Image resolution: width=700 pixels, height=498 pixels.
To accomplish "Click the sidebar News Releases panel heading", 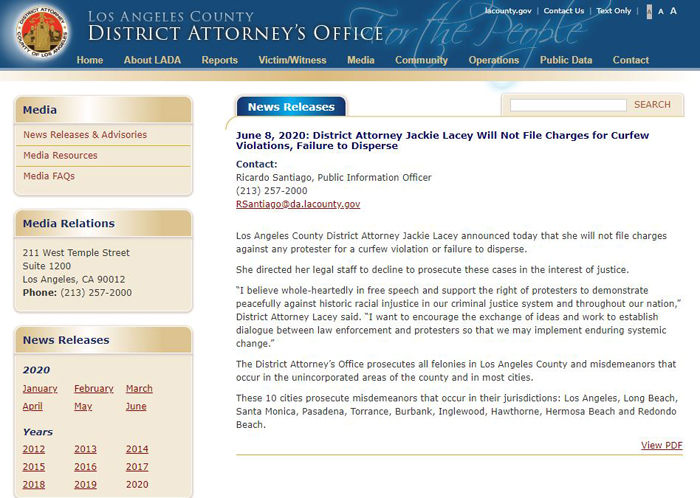I will (x=66, y=340).
